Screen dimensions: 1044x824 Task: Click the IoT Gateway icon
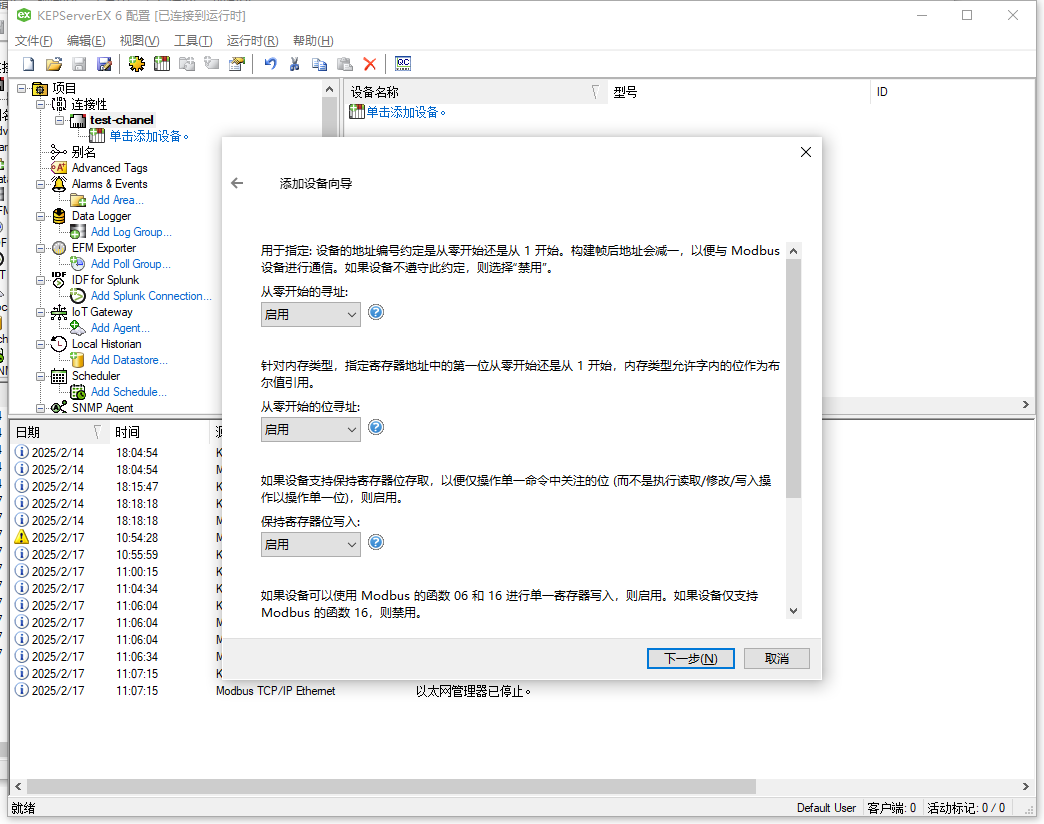tap(59, 311)
